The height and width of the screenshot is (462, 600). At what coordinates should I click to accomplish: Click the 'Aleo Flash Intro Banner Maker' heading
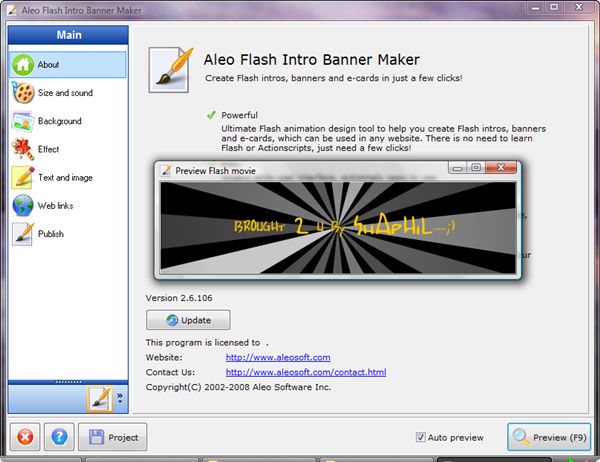(311, 60)
